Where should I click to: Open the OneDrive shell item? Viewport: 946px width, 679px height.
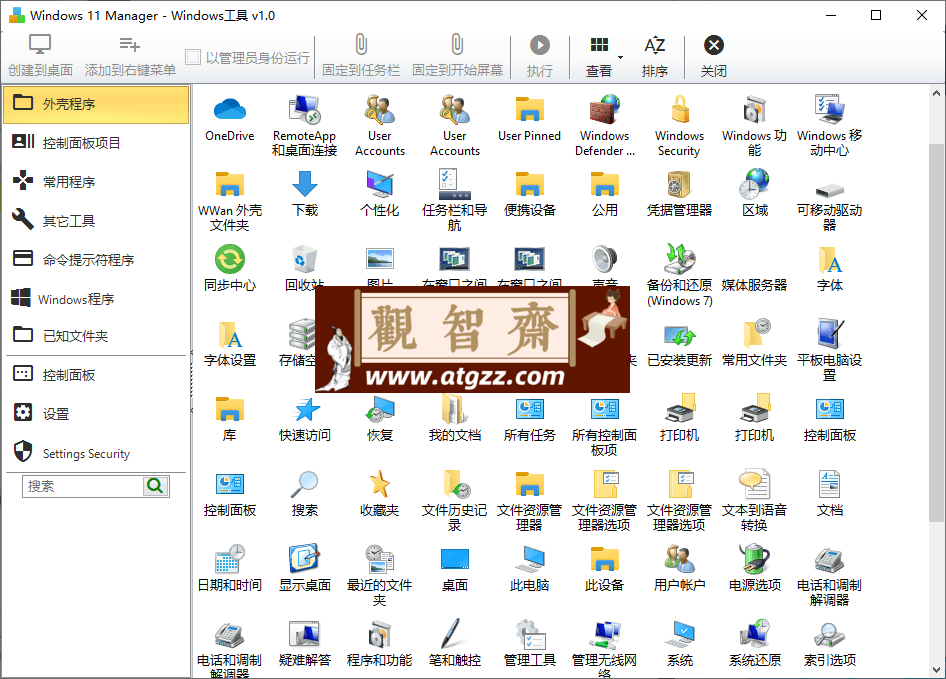[229, 110]
